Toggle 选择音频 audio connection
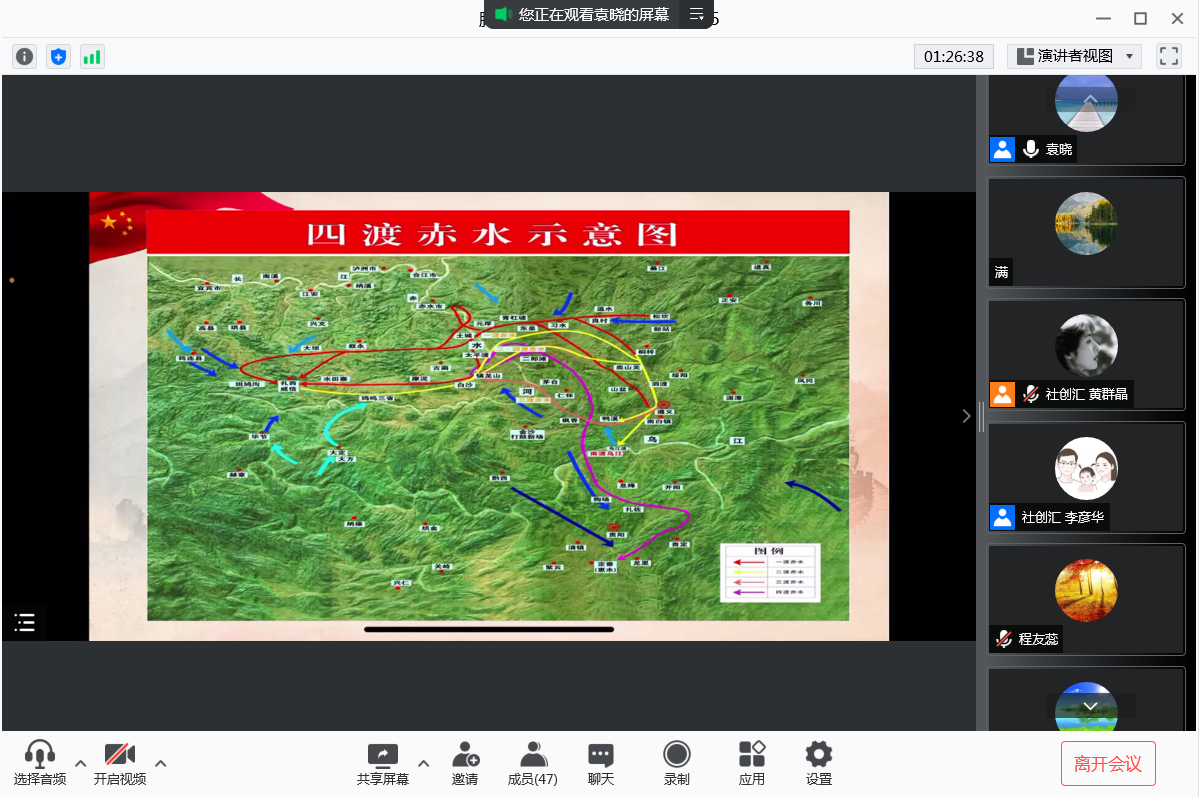This screenshot has height=797, width=1199. tap(40, 763)
